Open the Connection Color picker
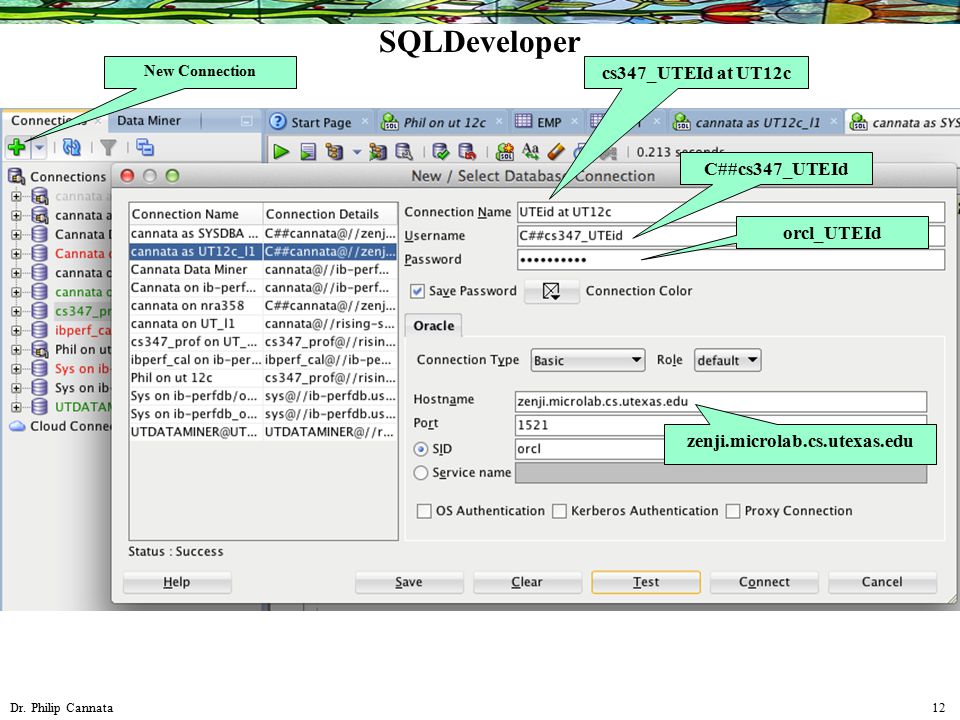The height and width of the screenshot is (720, 960). click(552, 291)
